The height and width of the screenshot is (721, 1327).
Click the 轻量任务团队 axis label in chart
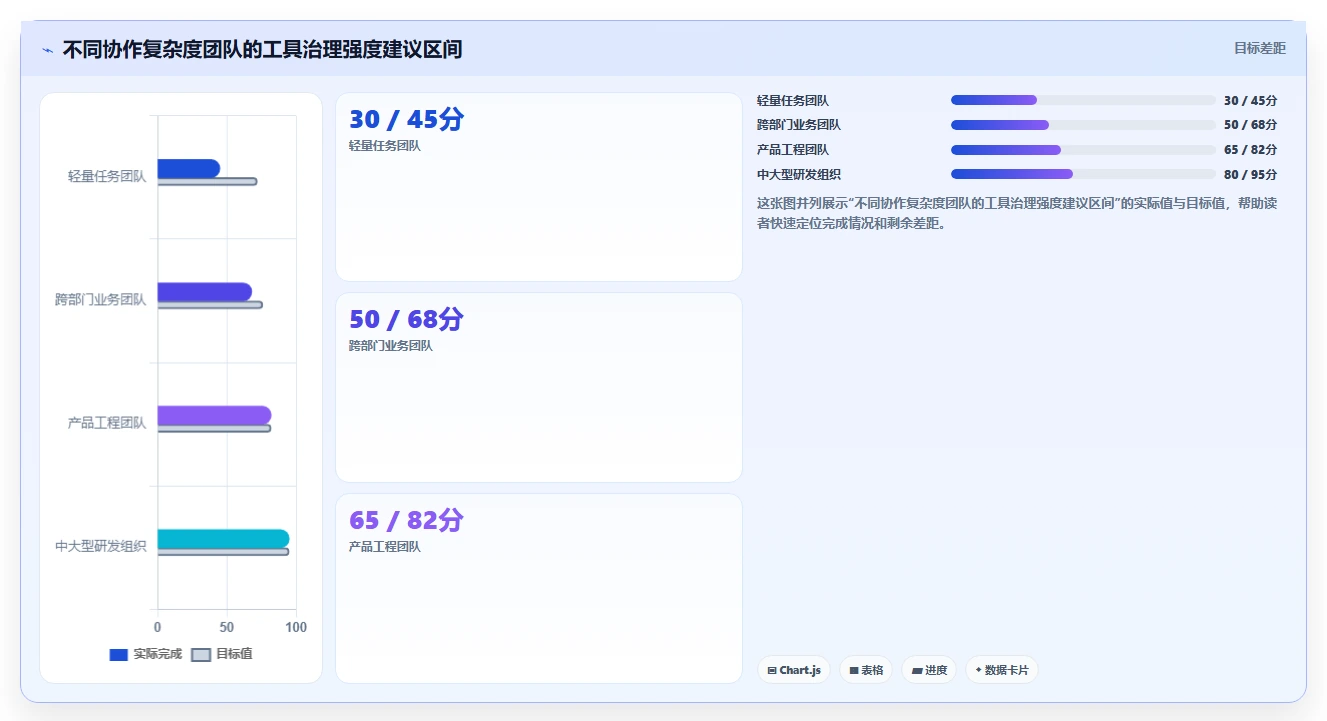click(107, 176)
